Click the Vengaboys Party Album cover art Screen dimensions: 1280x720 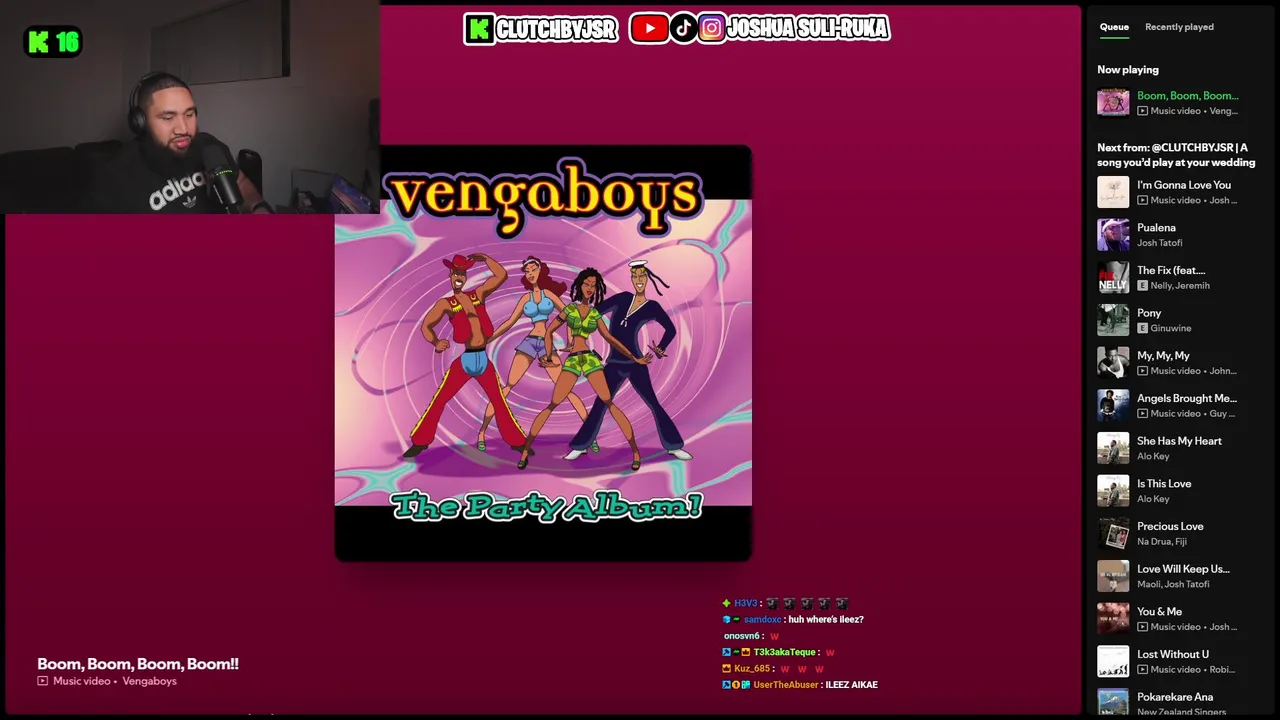[543, 353]
